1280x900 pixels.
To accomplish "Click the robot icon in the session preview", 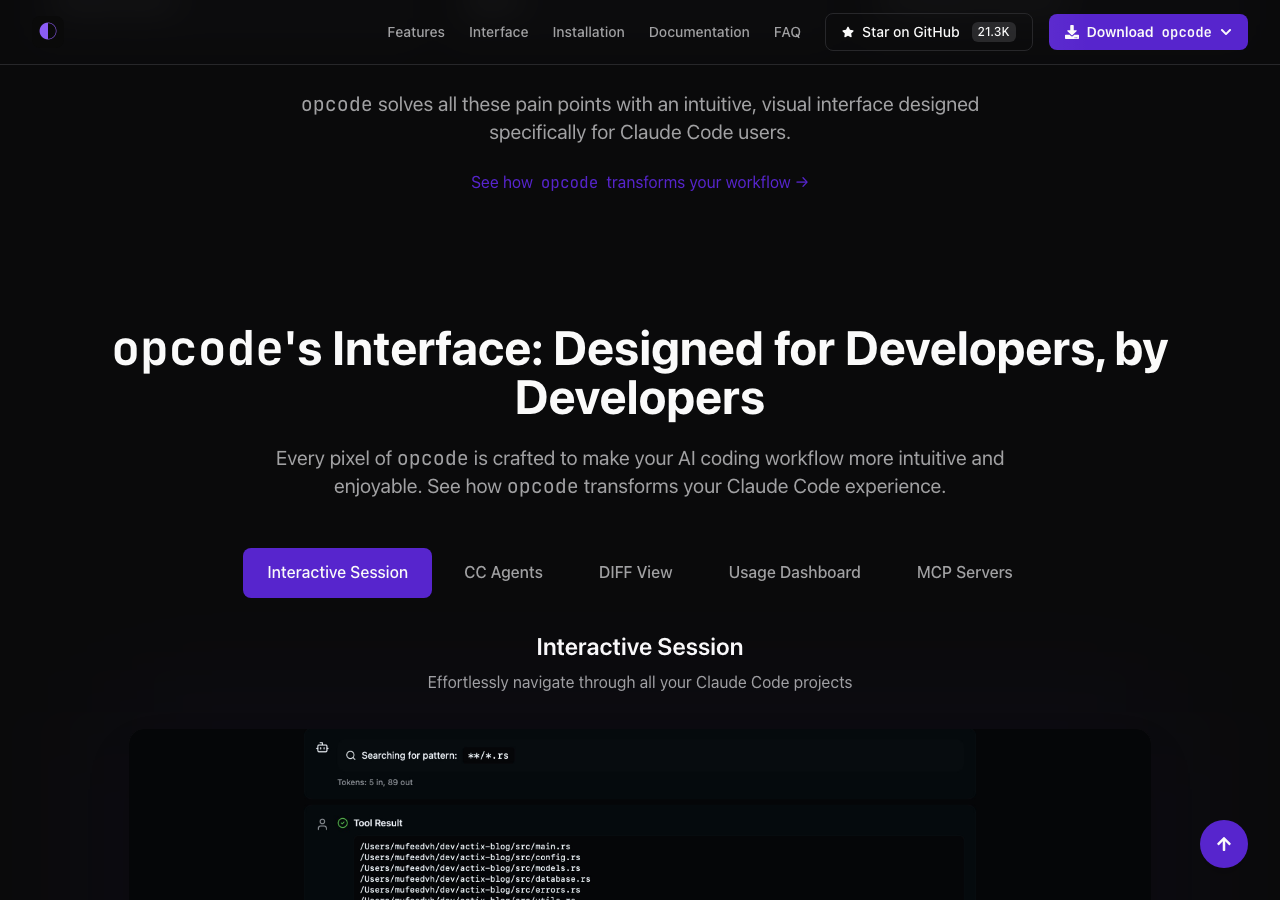I will tap(321, 746).
